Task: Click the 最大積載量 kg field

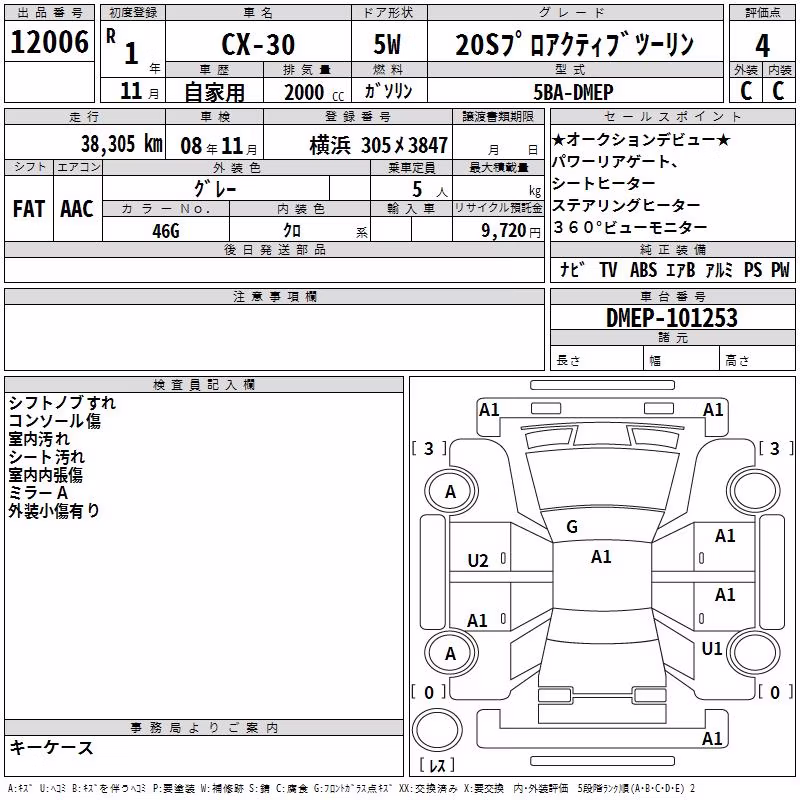Action: click(x=498, y=188)
